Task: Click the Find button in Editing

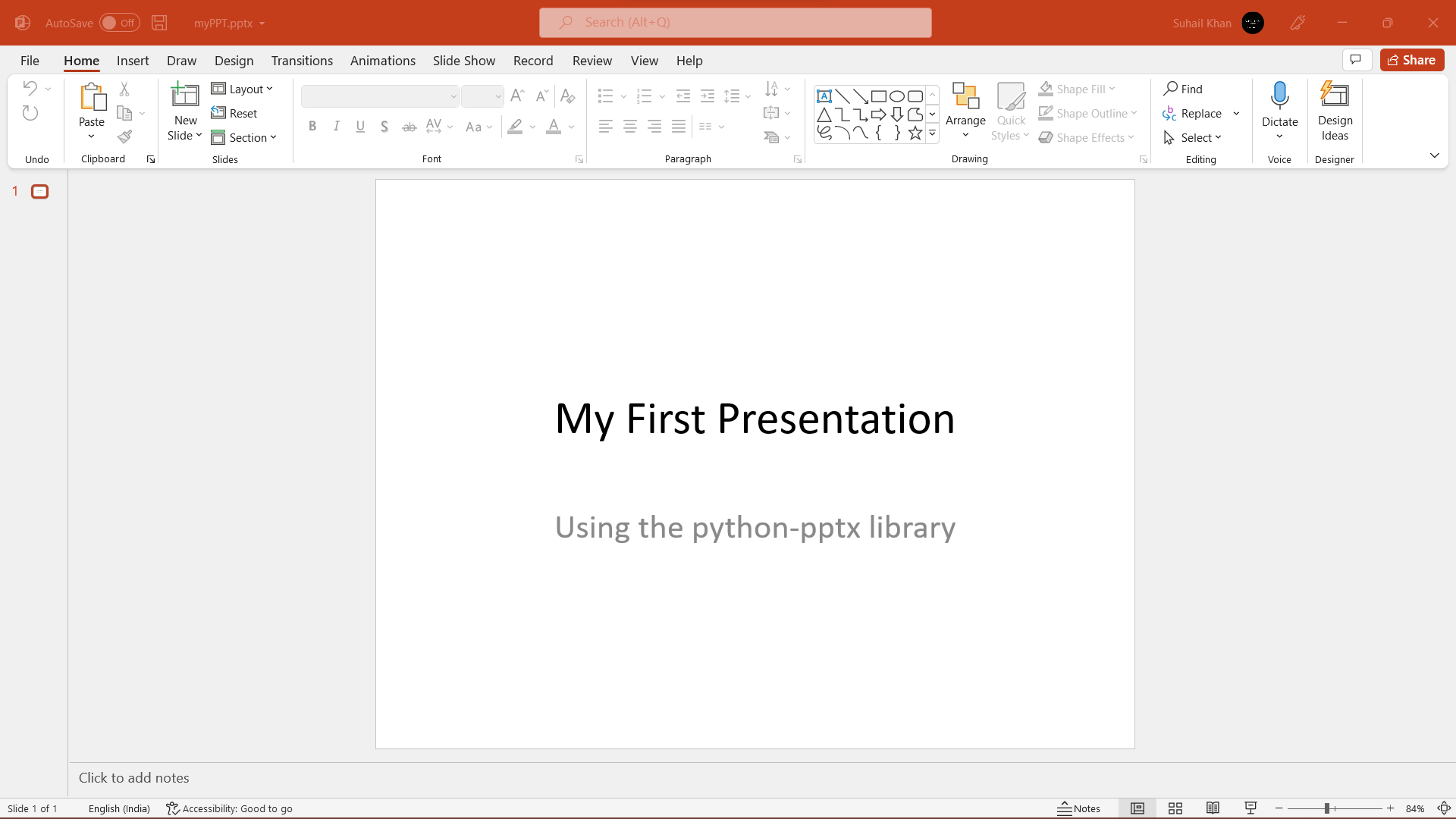Action: point(1184,88)
